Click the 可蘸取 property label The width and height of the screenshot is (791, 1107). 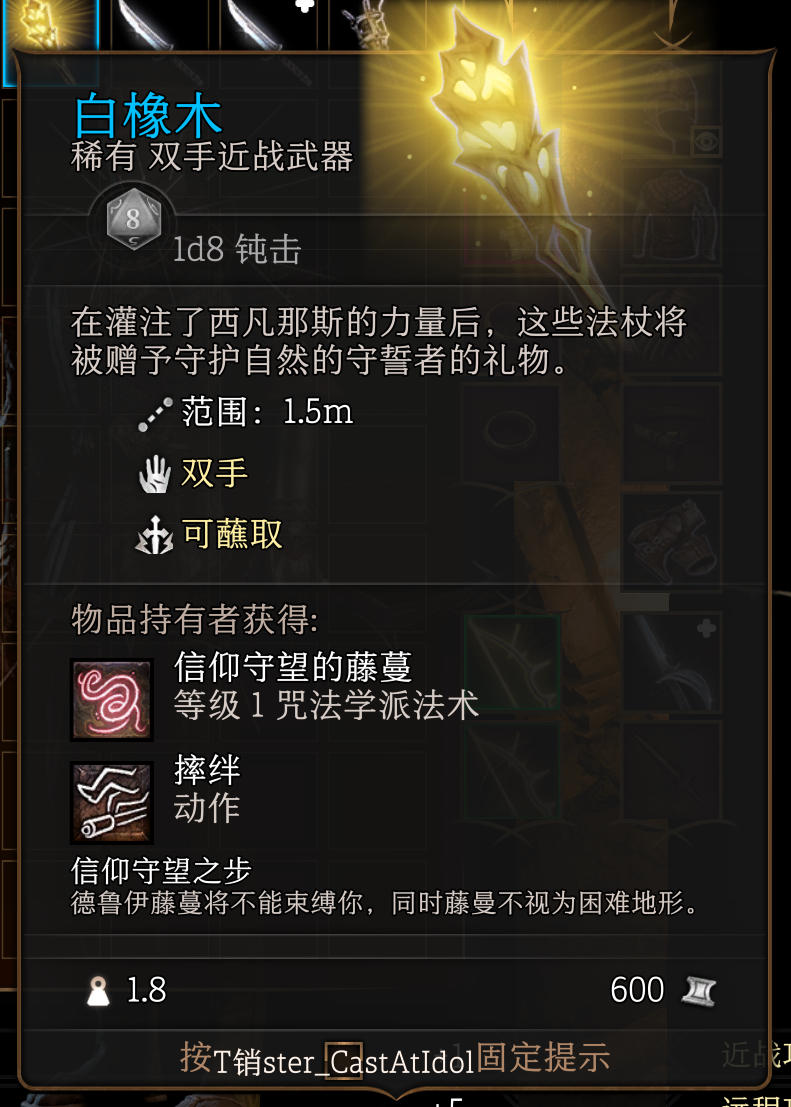(x=232, y=535)
